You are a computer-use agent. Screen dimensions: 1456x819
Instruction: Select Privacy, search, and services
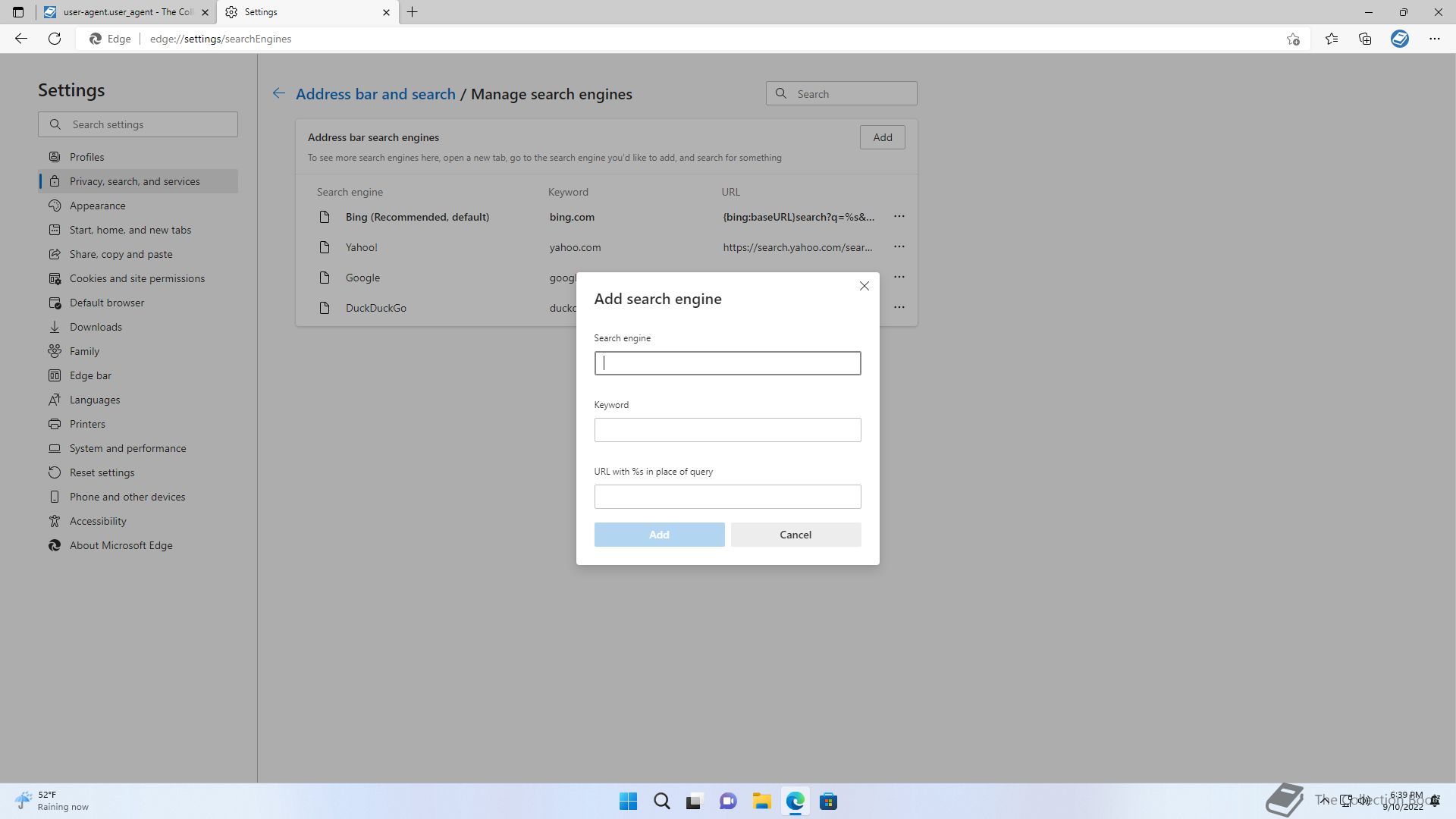(138, 181)
